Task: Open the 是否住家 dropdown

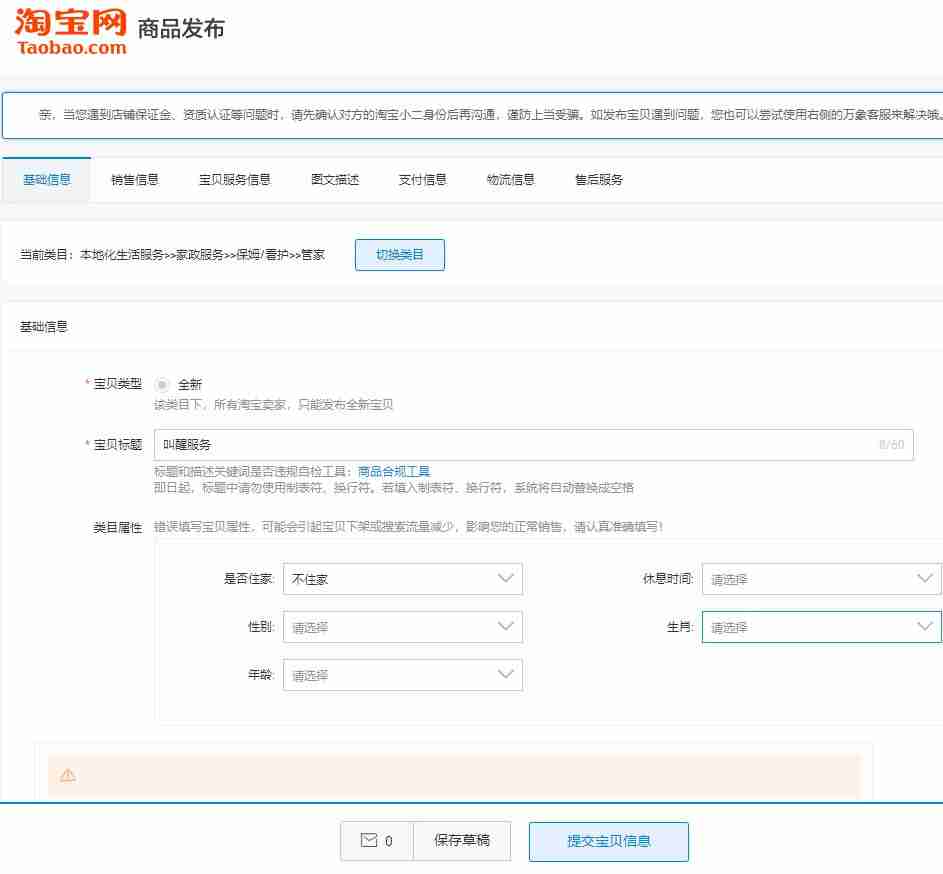Action: (403, 578)
